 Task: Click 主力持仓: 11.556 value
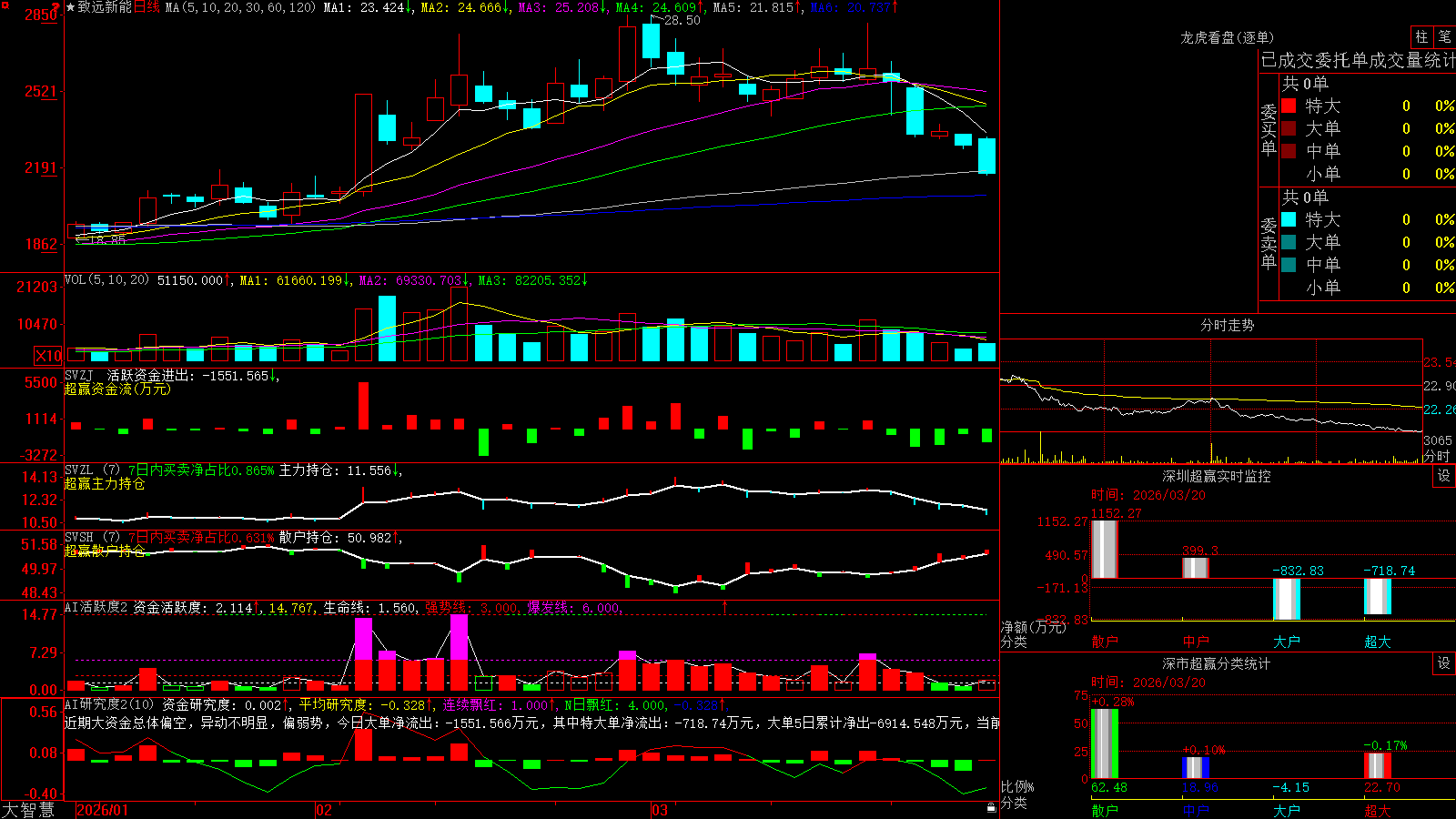coord(336,470)
